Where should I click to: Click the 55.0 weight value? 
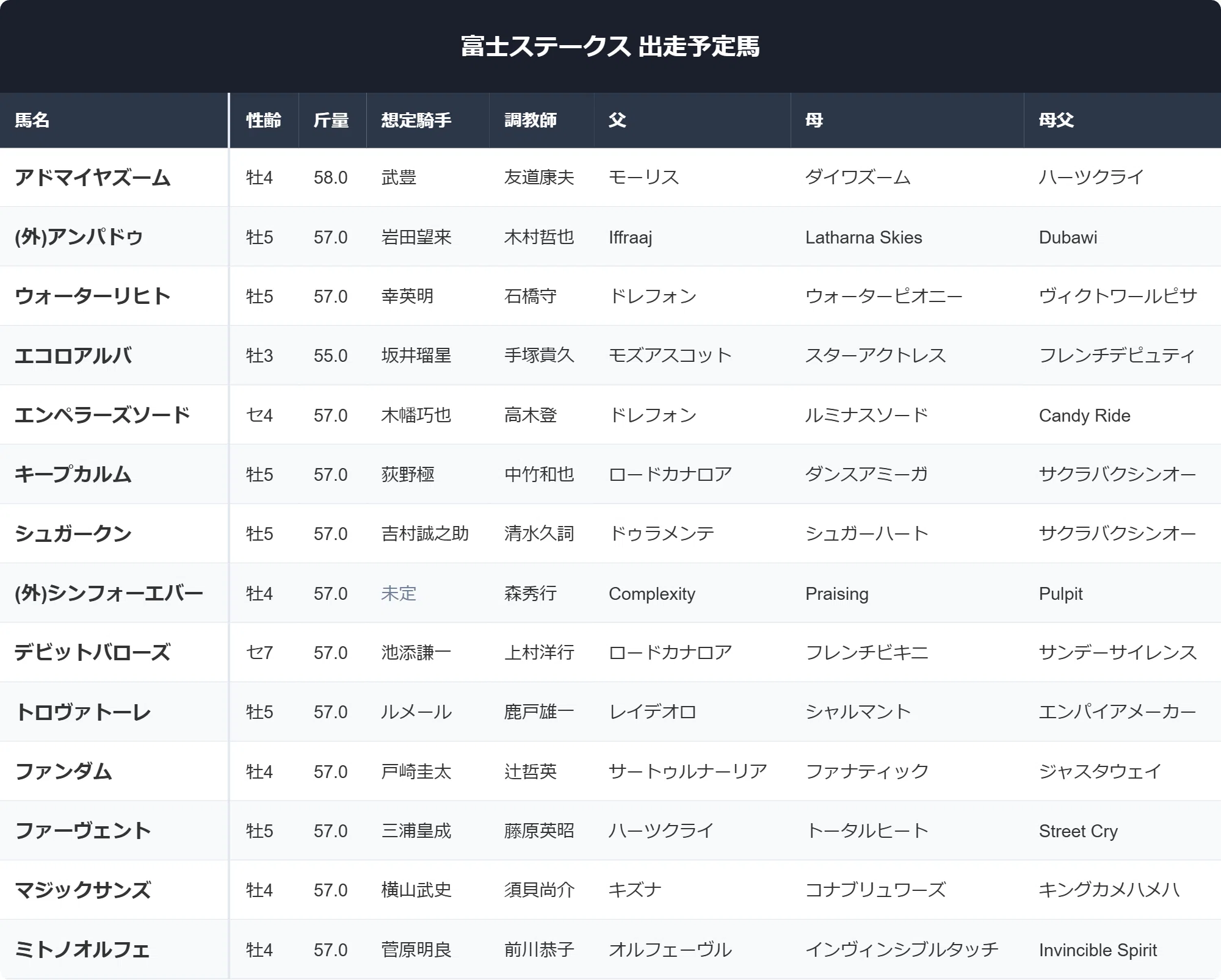click(331, 356)
